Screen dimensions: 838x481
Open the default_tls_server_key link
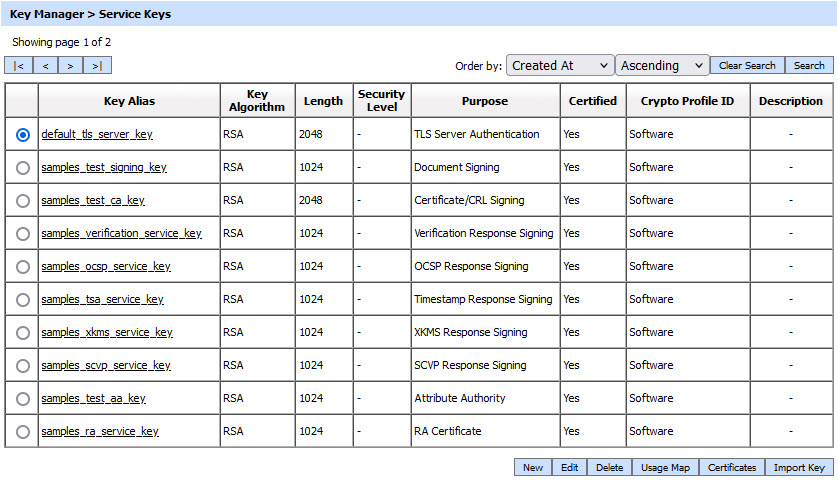tap(97, 135)
